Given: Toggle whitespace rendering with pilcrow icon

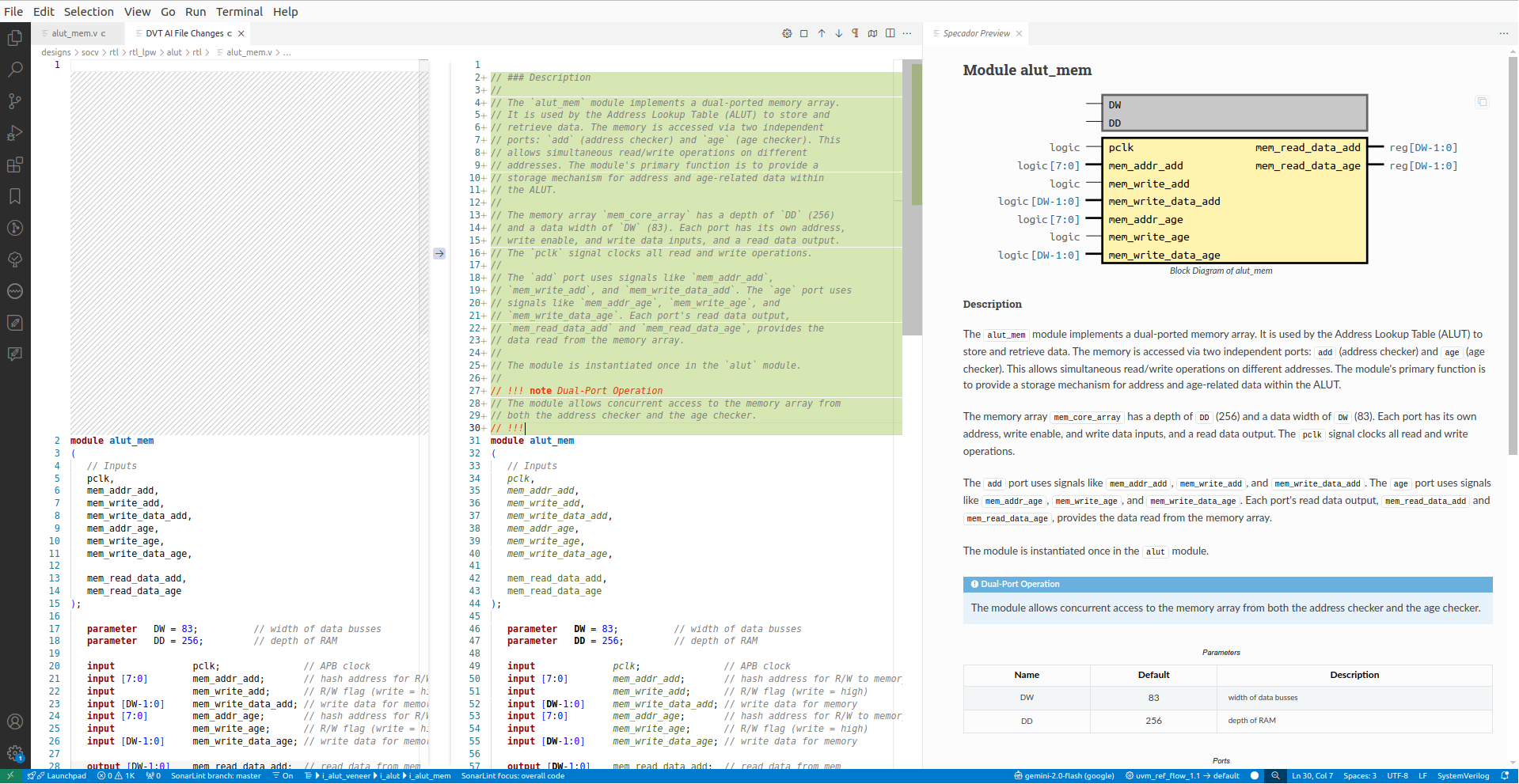Looking at the screenshot, I should pyautogui.click(x=855, y=33).
